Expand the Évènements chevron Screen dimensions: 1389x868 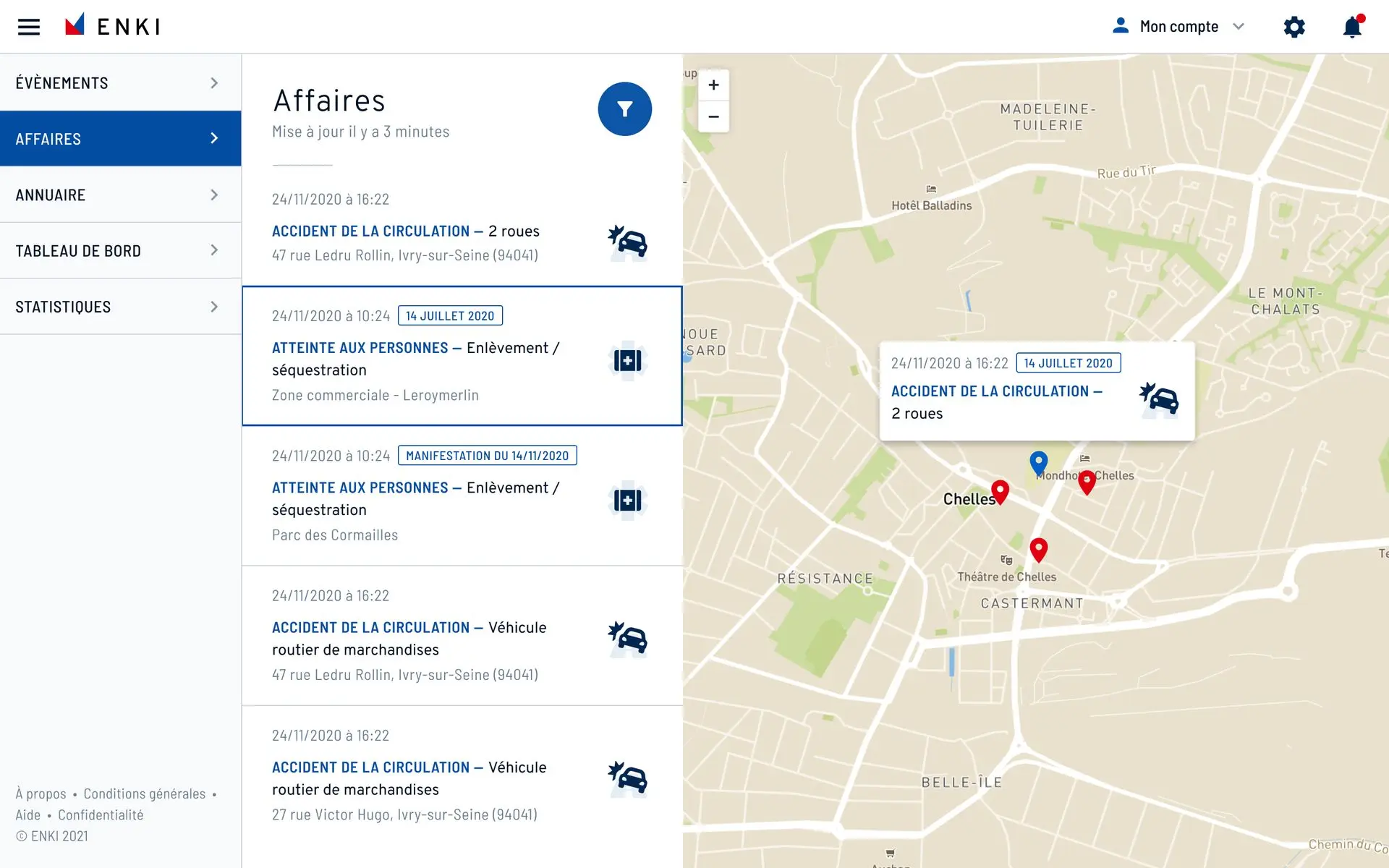[x=214, y=83]
